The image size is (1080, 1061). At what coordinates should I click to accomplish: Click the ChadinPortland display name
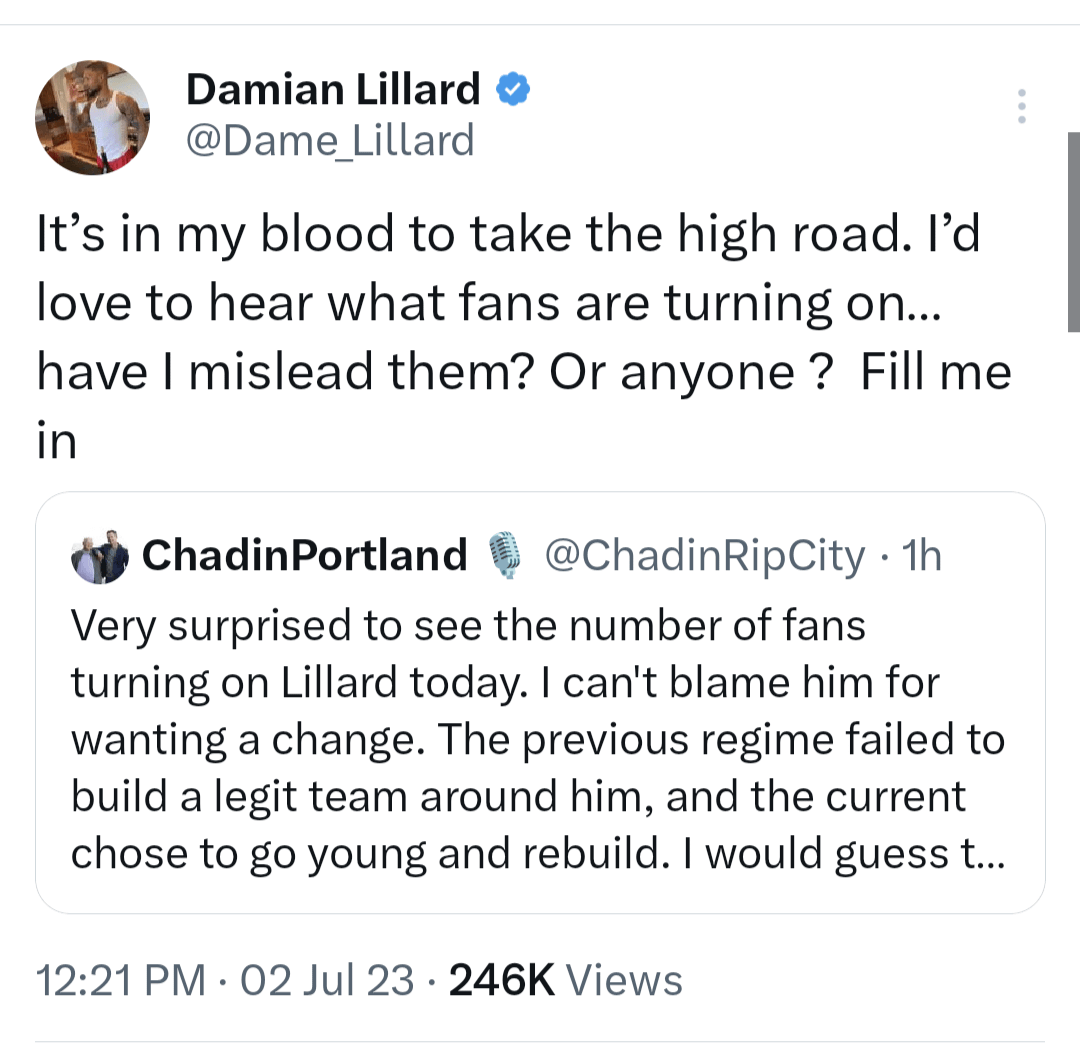coord(305,555)
